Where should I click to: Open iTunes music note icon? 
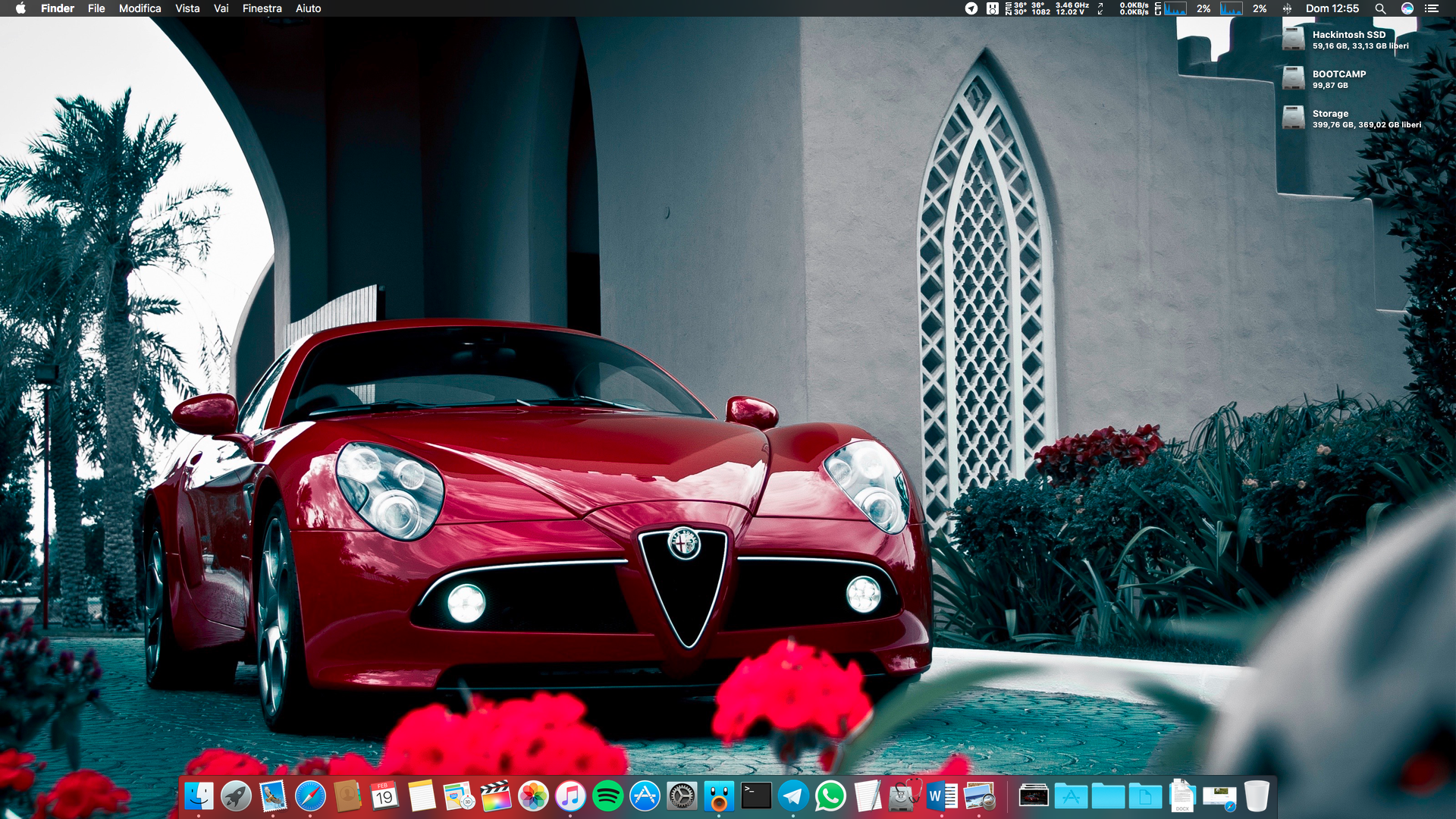[x=570, y=796]
